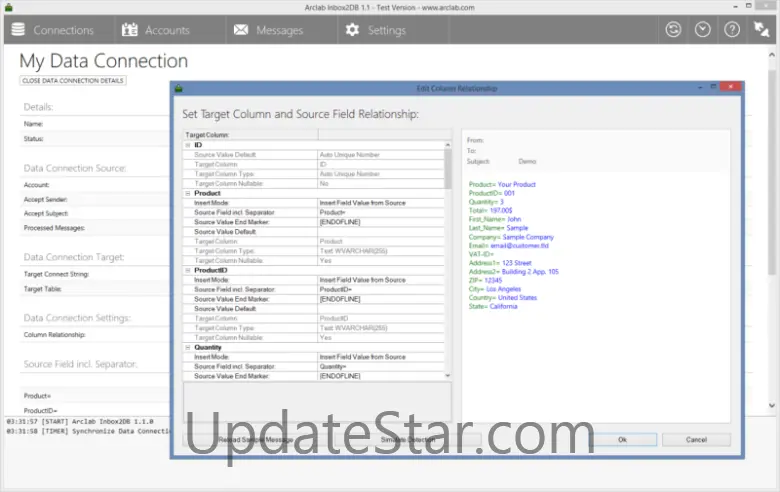Click 'Total= 197.00$' sample line
Viewport: 780px width, 492px height.
490,211
